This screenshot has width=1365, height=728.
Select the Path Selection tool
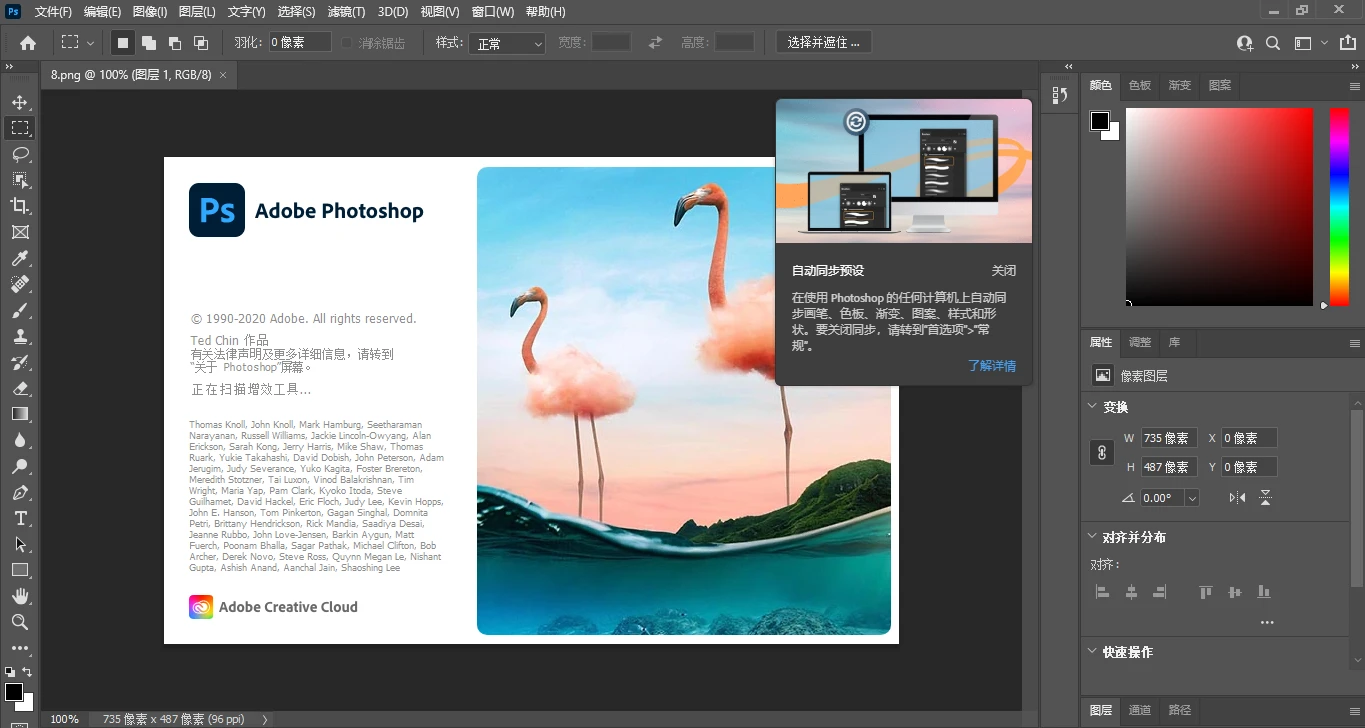pyautogui.click(x=20, y=544)
